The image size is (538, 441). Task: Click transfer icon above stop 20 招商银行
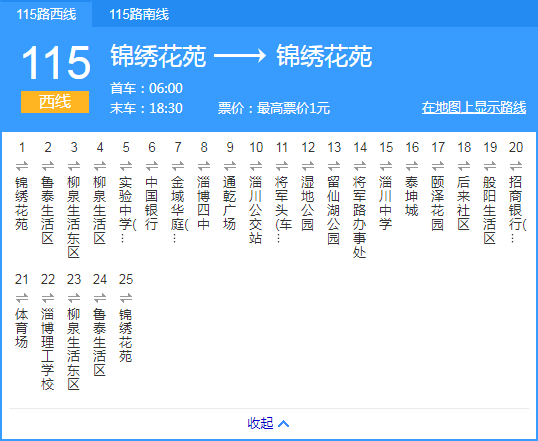(x=516, y=166)
